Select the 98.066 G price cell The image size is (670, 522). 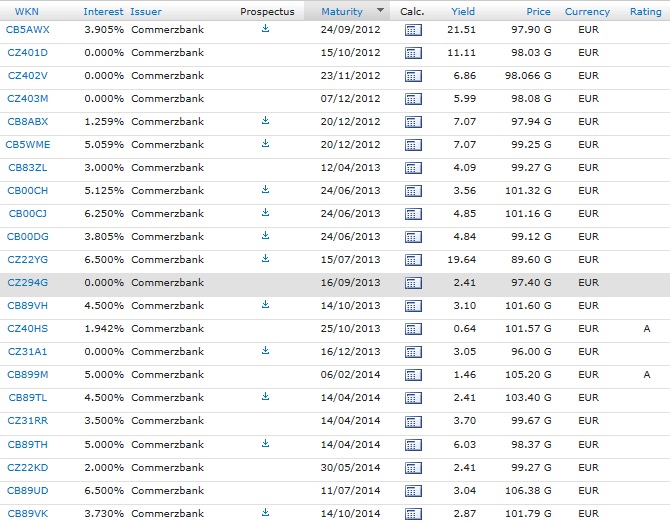(528, 76)
